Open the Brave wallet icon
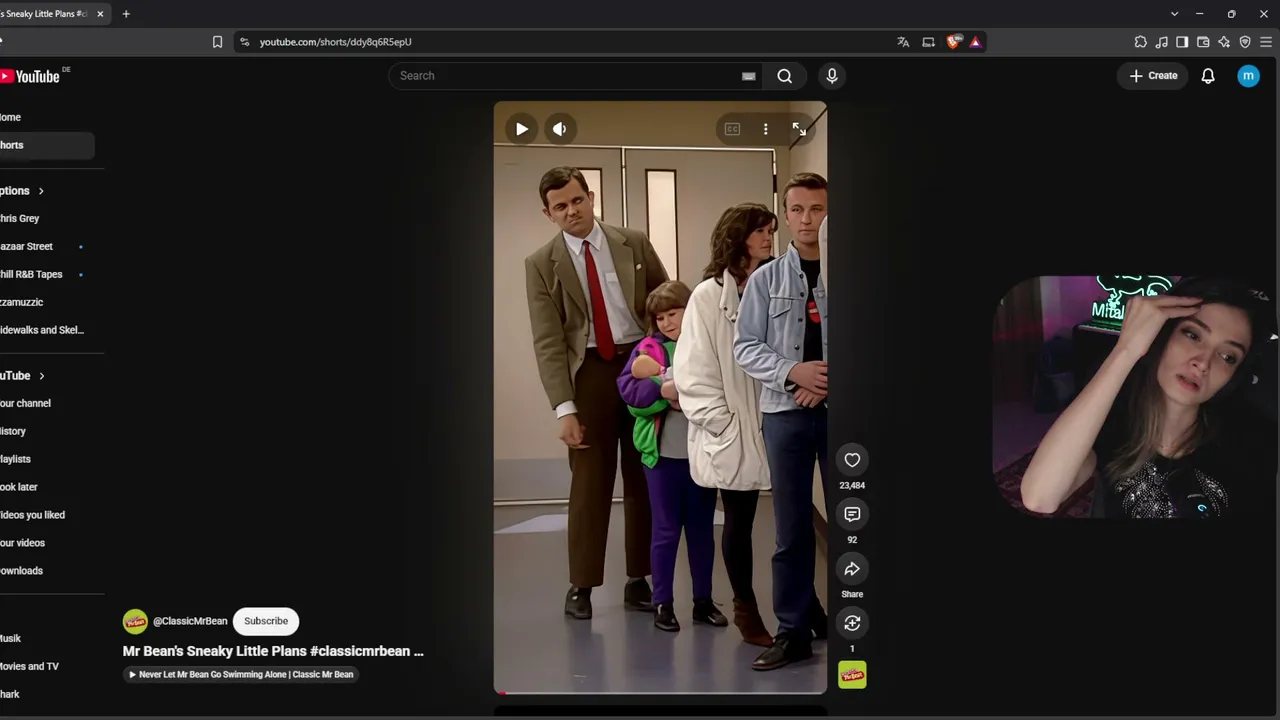 pos(1203,42)
